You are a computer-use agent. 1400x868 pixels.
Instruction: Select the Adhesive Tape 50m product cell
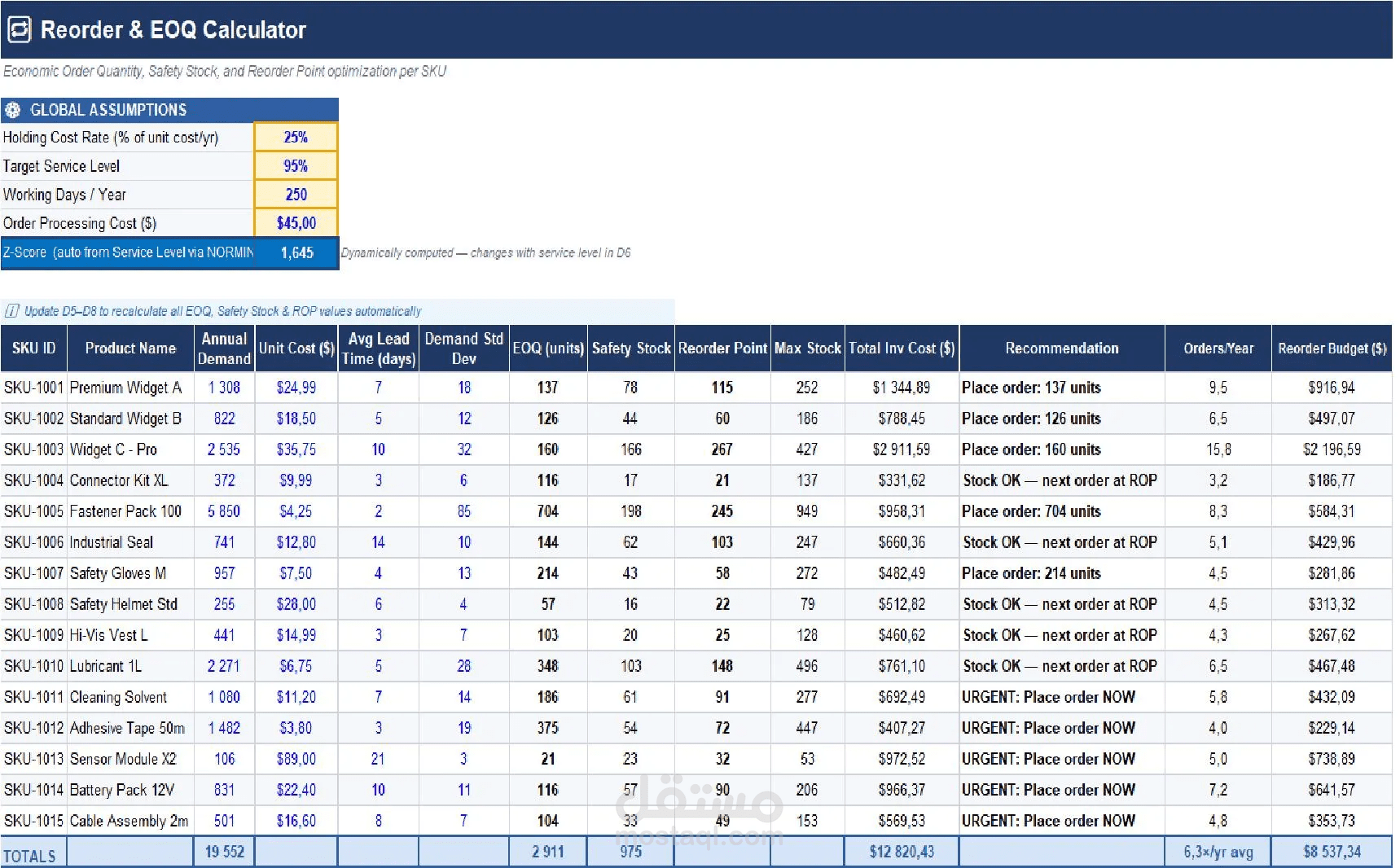coord(130,728)
